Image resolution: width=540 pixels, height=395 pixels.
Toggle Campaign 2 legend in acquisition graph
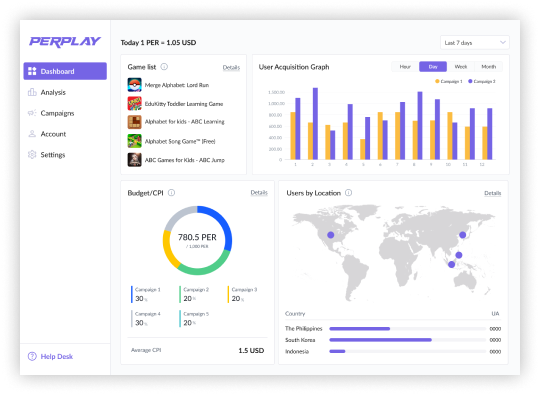click(481, 81)
